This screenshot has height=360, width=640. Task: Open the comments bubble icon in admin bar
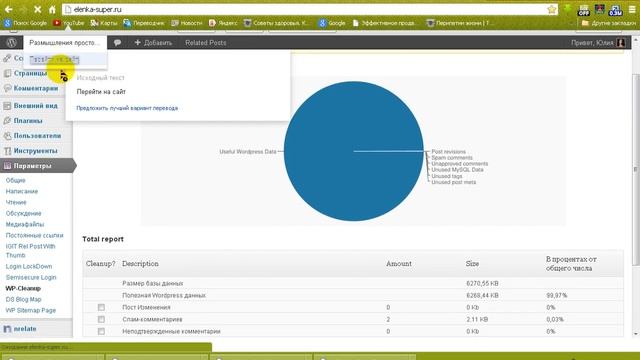(x=117, y=42)
